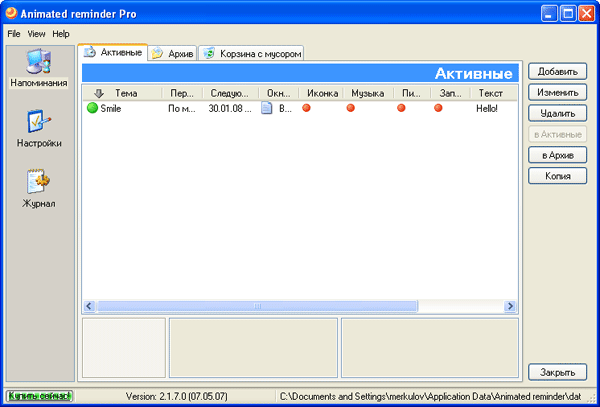Click the Добавить button

pos(558,72)
